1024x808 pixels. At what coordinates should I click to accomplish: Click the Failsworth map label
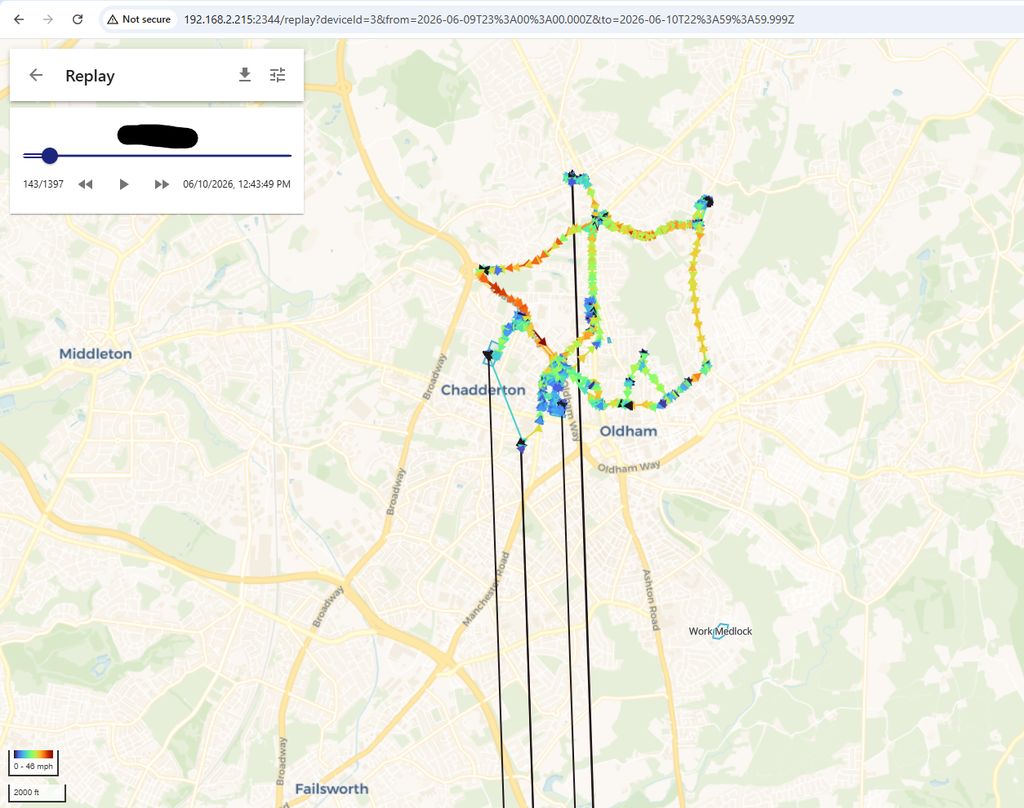332,788
